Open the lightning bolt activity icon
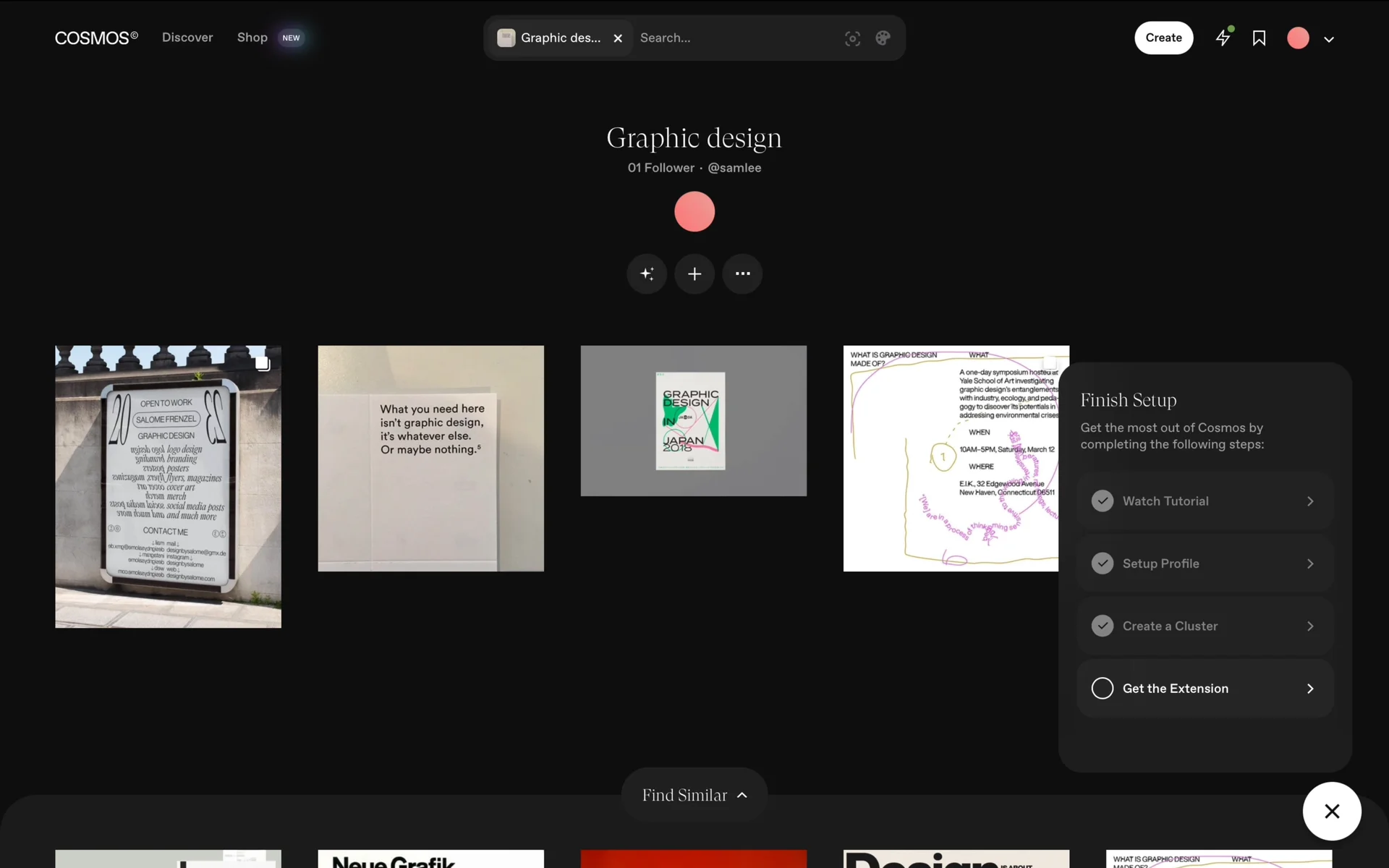Viewport: 1389px width, 868px height. point(1223,38)
